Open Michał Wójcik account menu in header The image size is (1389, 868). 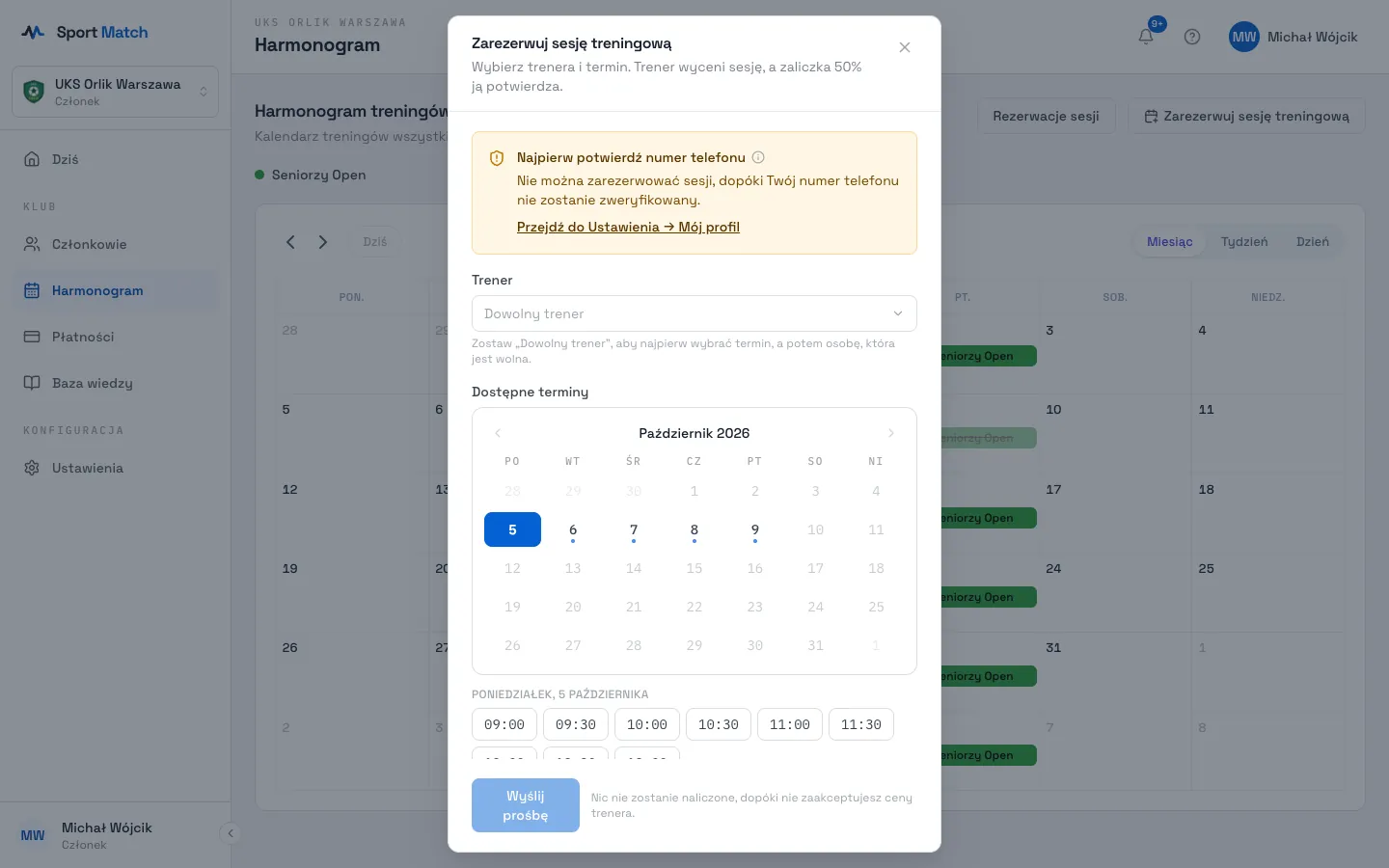1293,37
